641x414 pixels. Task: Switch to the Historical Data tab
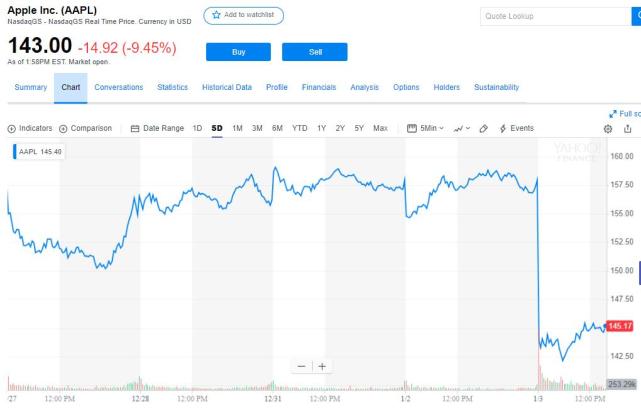pos(227,87)
